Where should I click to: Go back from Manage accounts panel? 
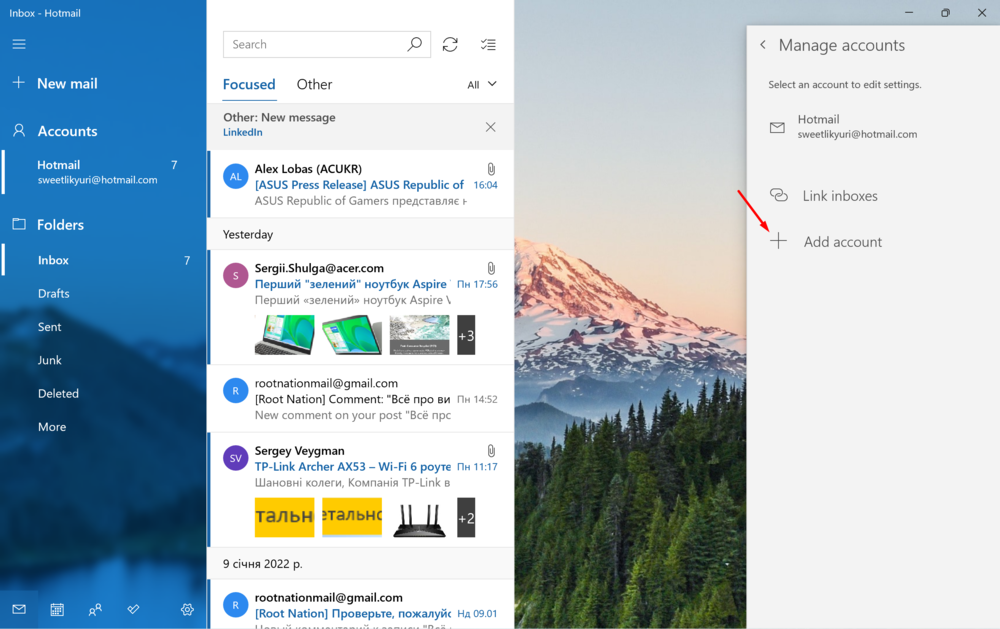point(763,45)
